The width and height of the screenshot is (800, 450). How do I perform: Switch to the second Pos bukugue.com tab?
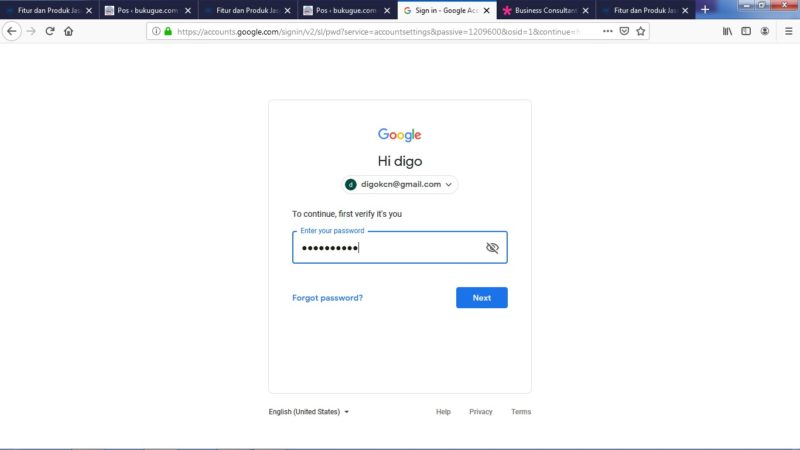click(347, 10)
